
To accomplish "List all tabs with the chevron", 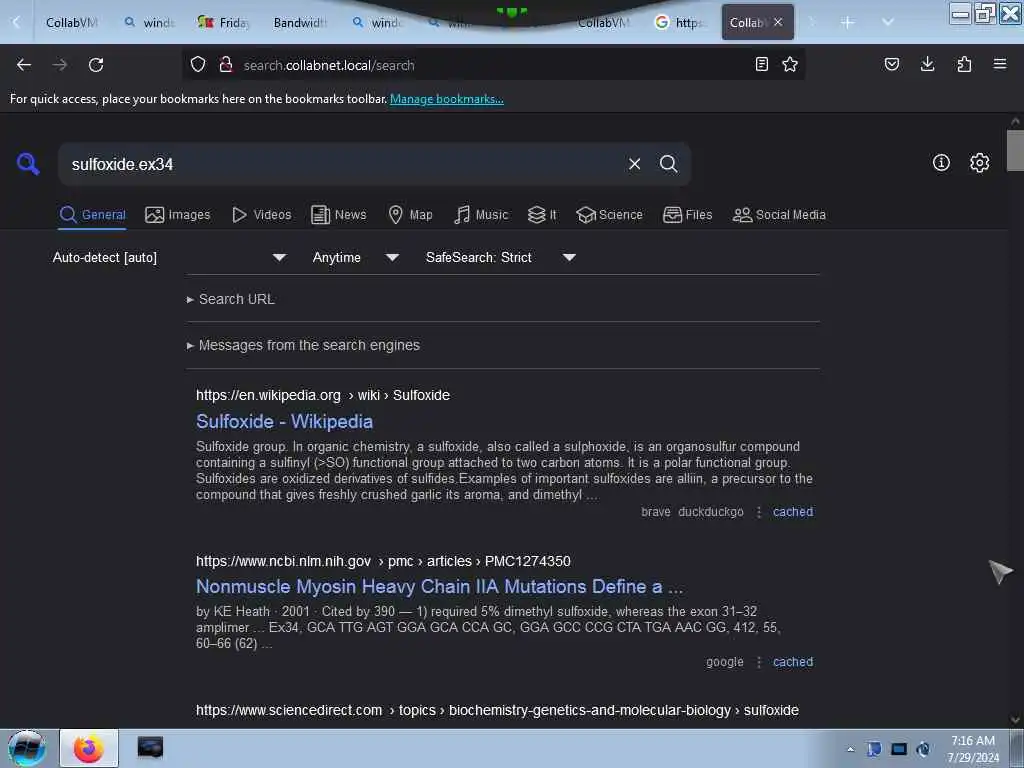I will point(888,22).
